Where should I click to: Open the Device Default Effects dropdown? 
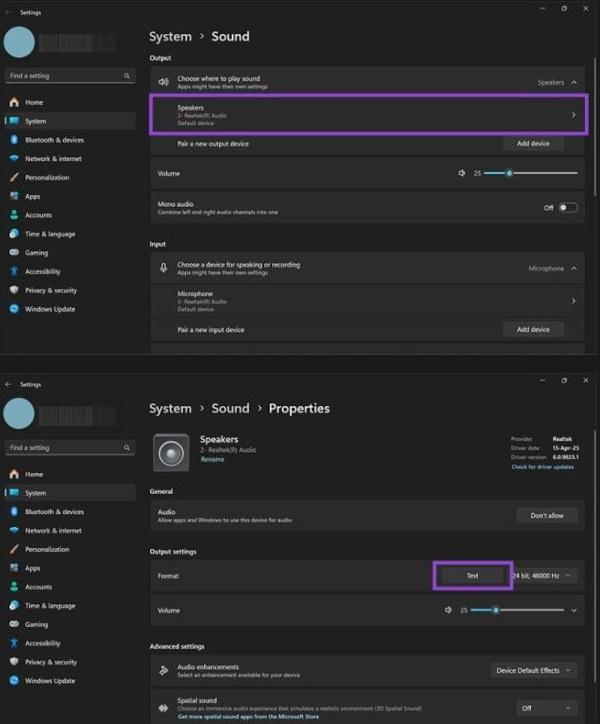click(x=534, y=671)
